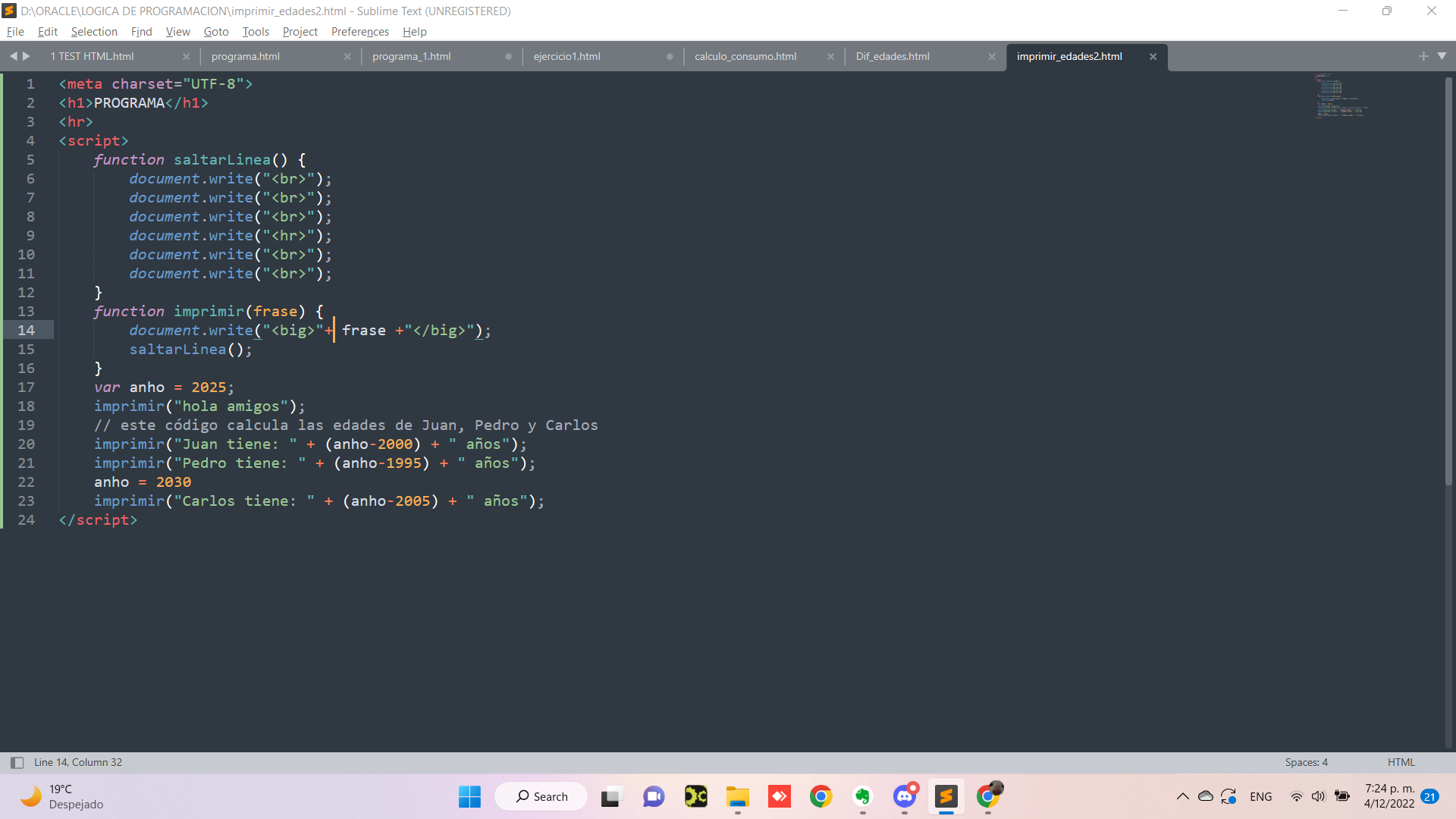Open the Tools menu
The image size is (1456, 819).
click(256, 32)
